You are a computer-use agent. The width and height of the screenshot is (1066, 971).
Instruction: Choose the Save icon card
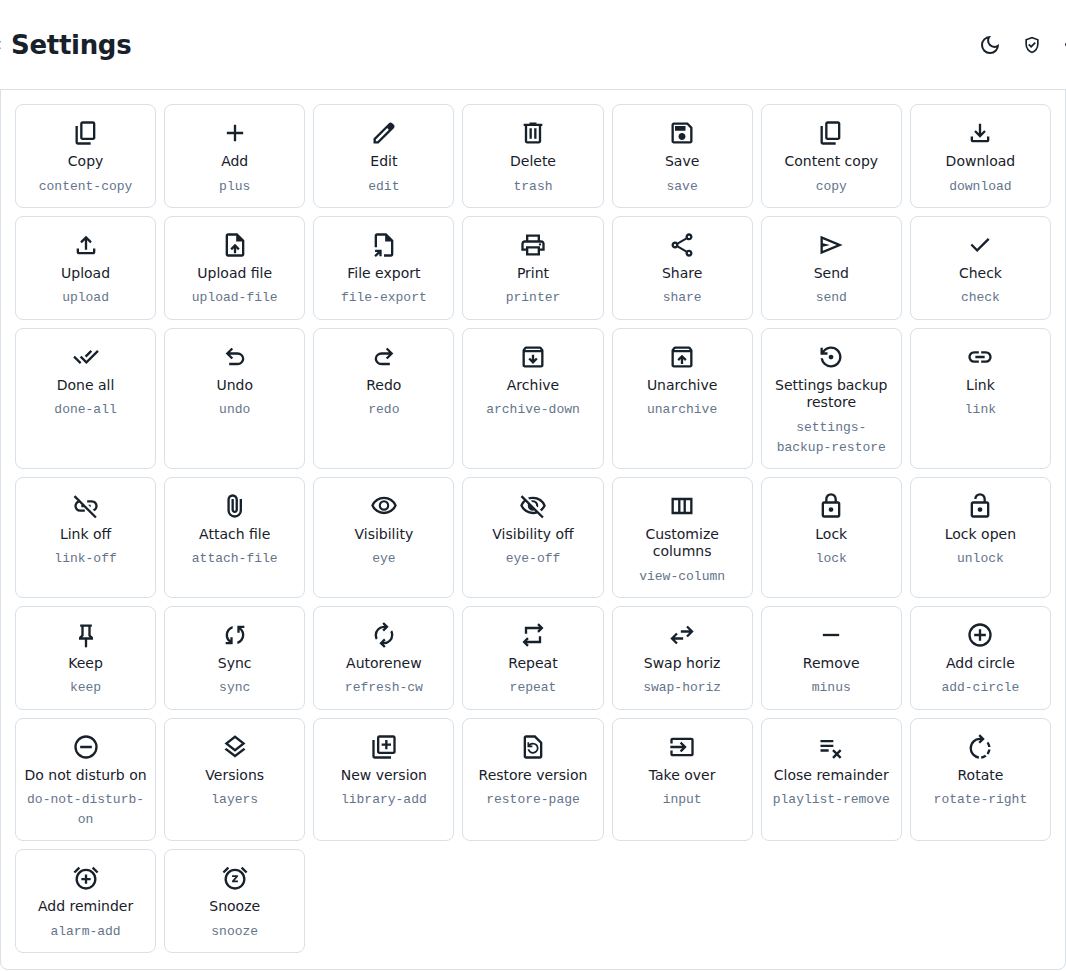pyautogui.click(x=682, y=156)
